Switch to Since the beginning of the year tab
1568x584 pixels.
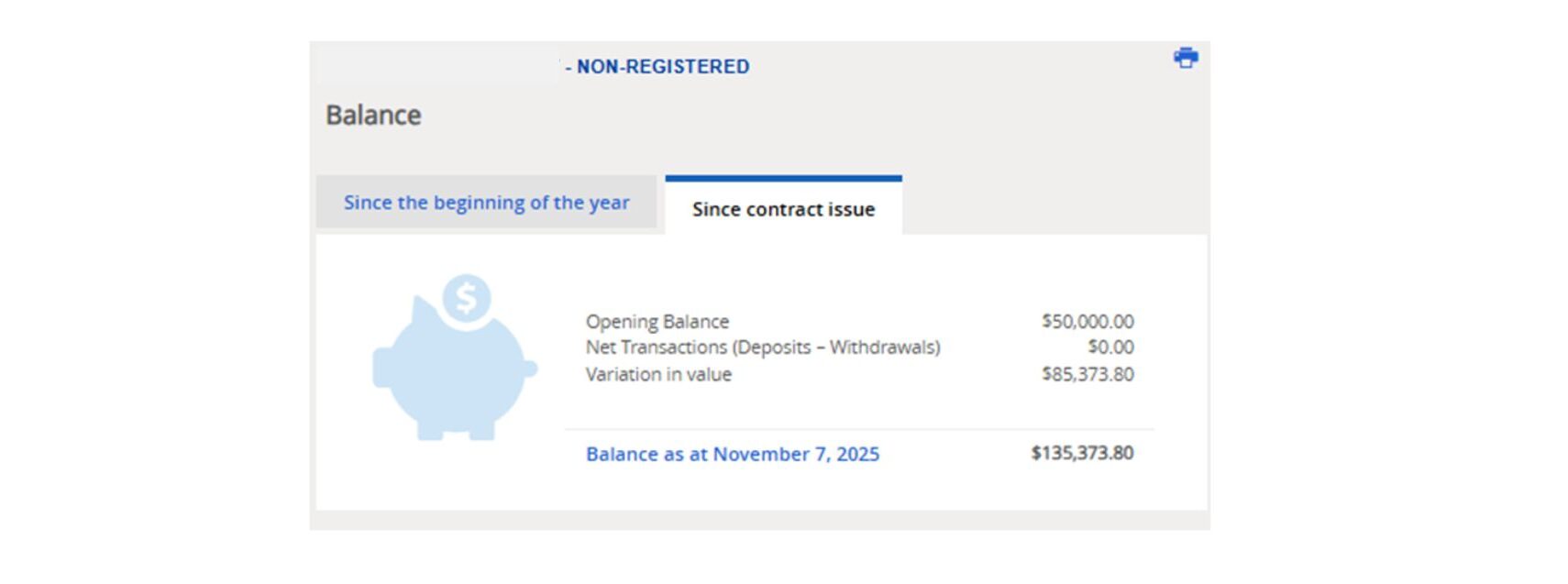pos(486,203)
